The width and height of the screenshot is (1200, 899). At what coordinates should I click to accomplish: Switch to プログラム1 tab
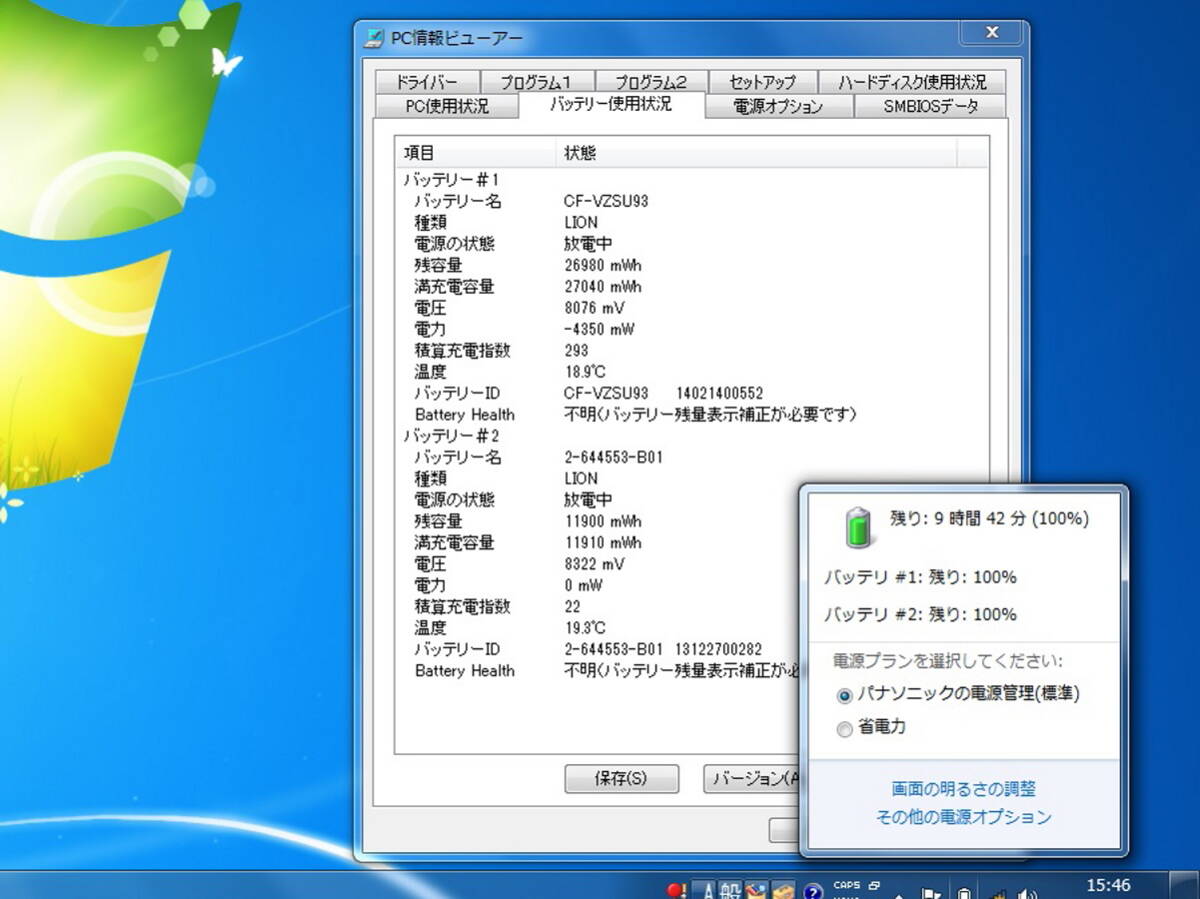click(536, 82)
